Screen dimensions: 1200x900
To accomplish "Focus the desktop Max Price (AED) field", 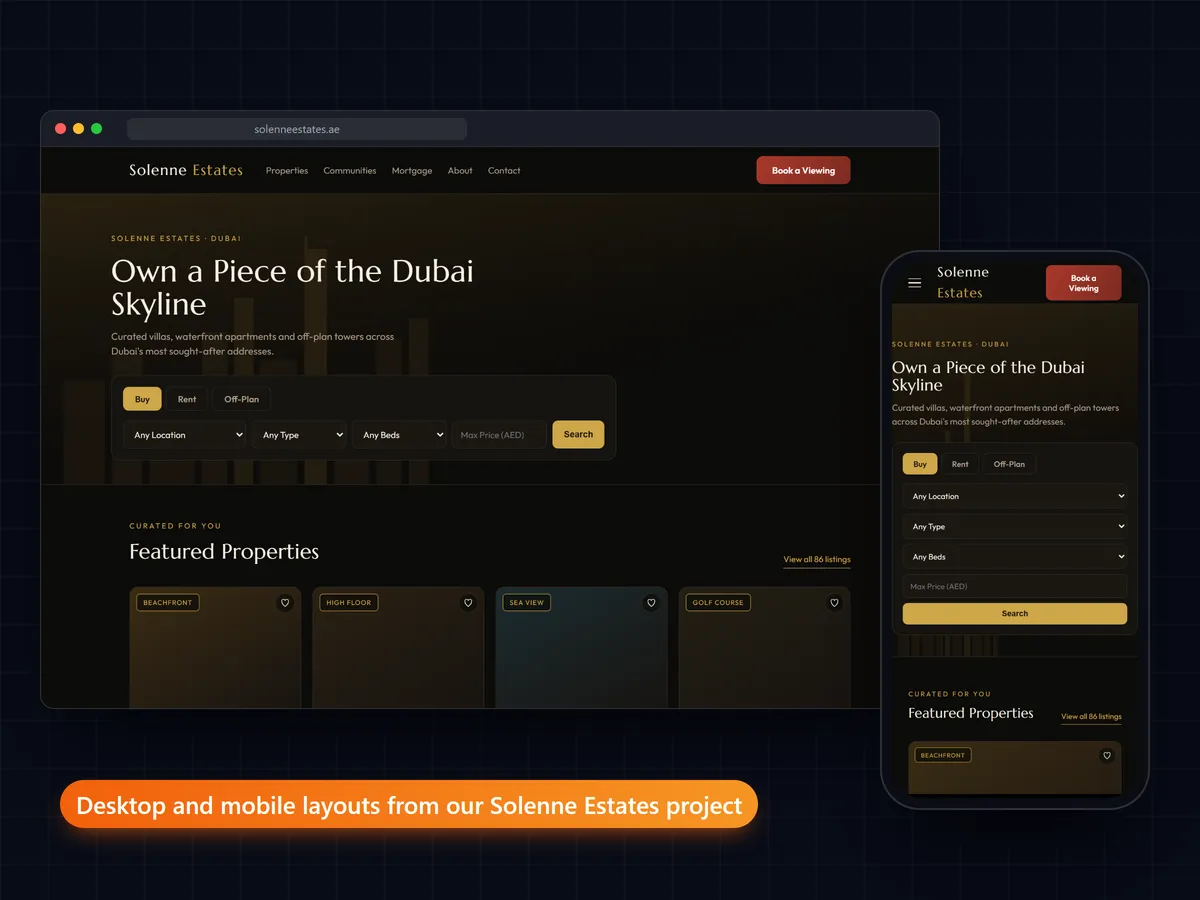I will point(499,435).
